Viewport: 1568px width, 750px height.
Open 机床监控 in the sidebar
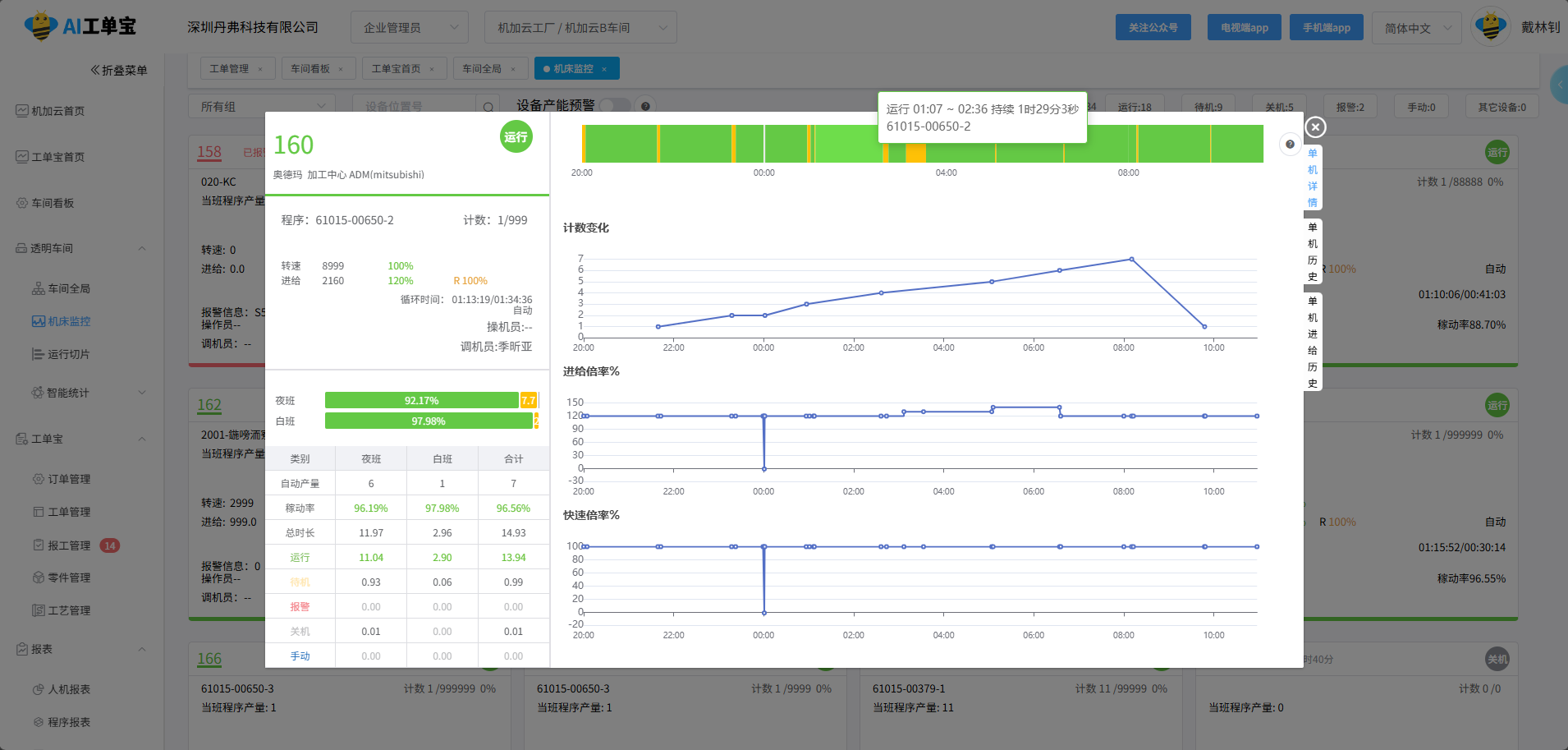(69, 321)
